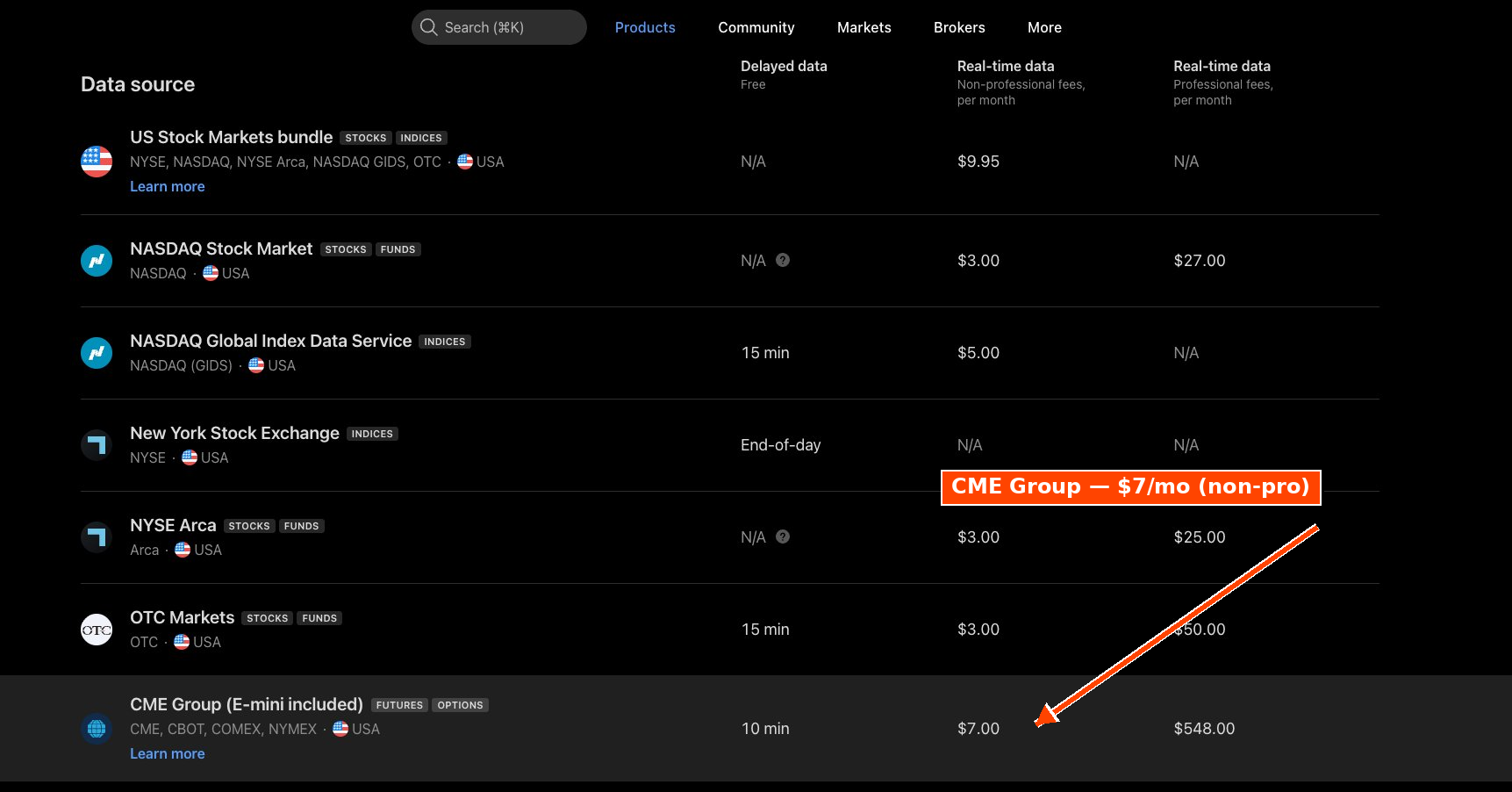Open the Markets menu
This screenshot has width=1512, height=792.
click(x=864, y=27)
